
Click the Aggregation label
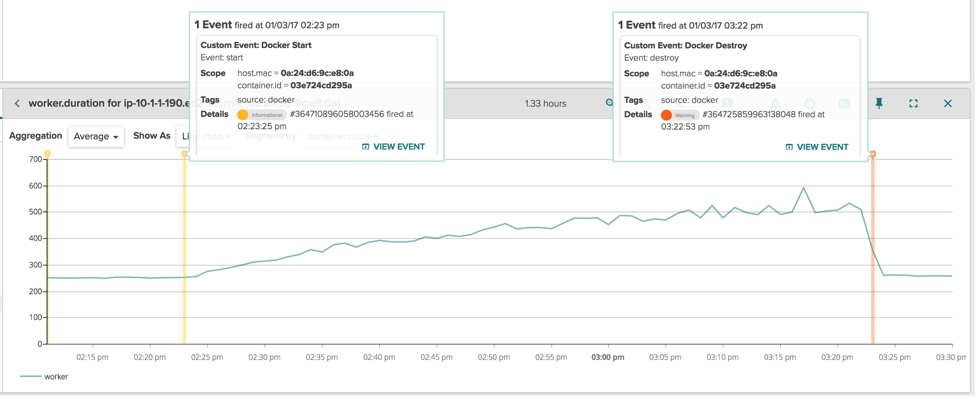pos(35,136)
